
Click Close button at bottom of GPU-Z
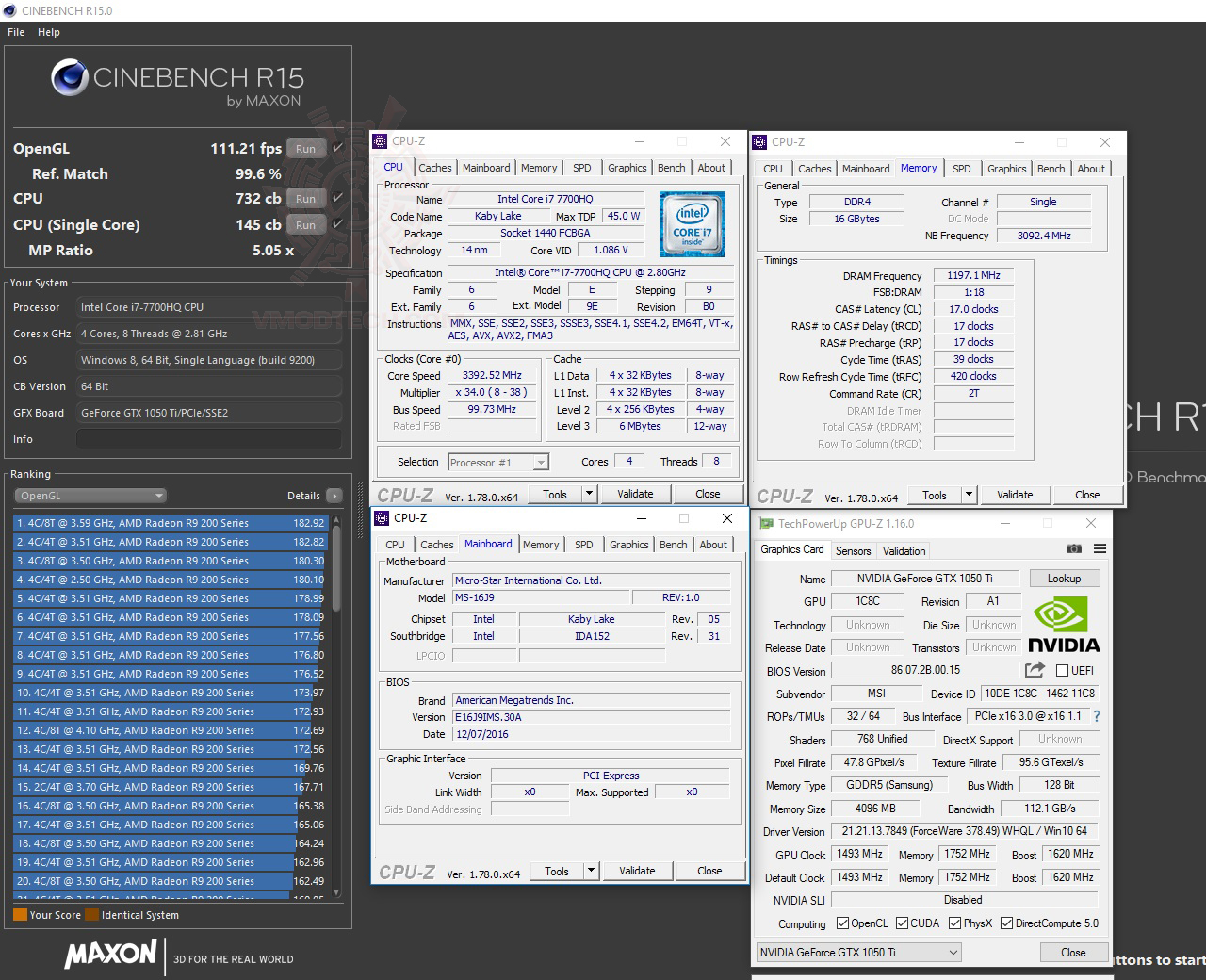pos(1073,952)
